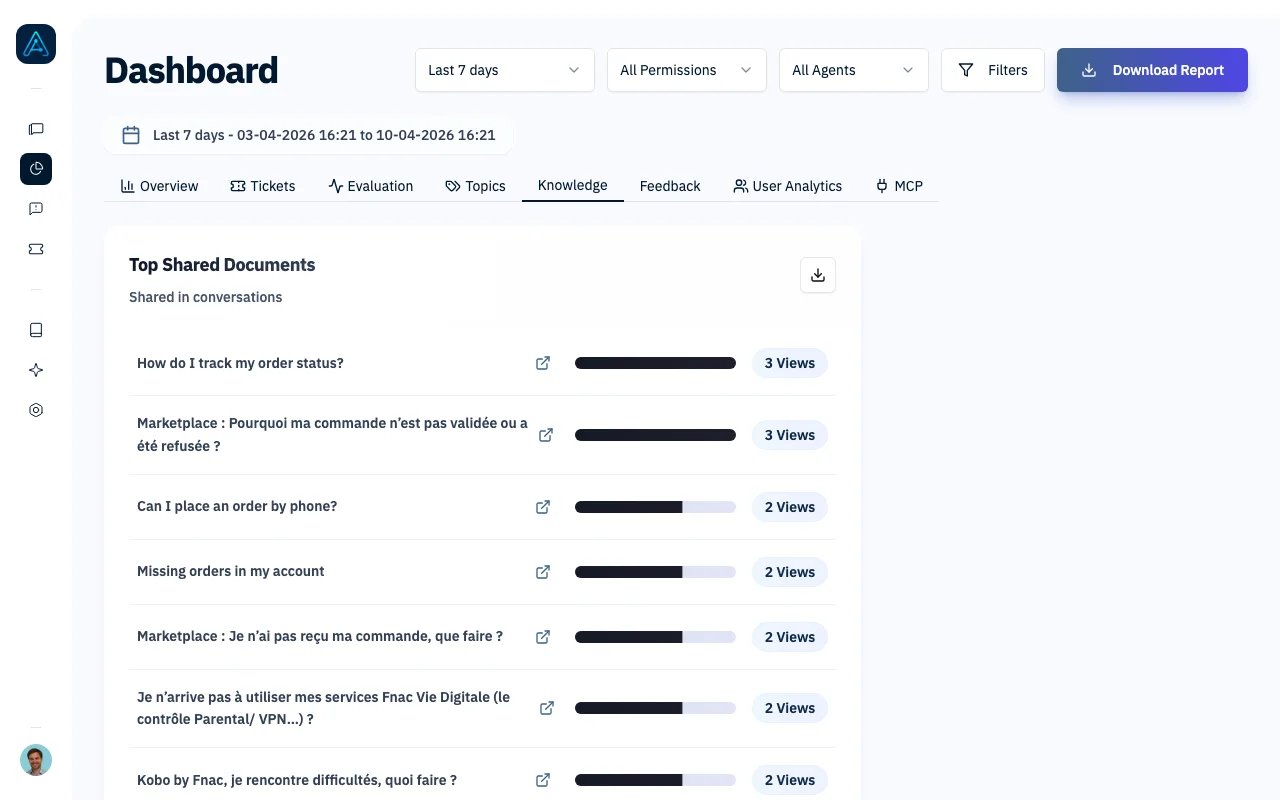The width and height of the screenshot is (1280, 800).
Task: Click the 'Shared in conversations' subtitle
Action: [x=205, y=297]
